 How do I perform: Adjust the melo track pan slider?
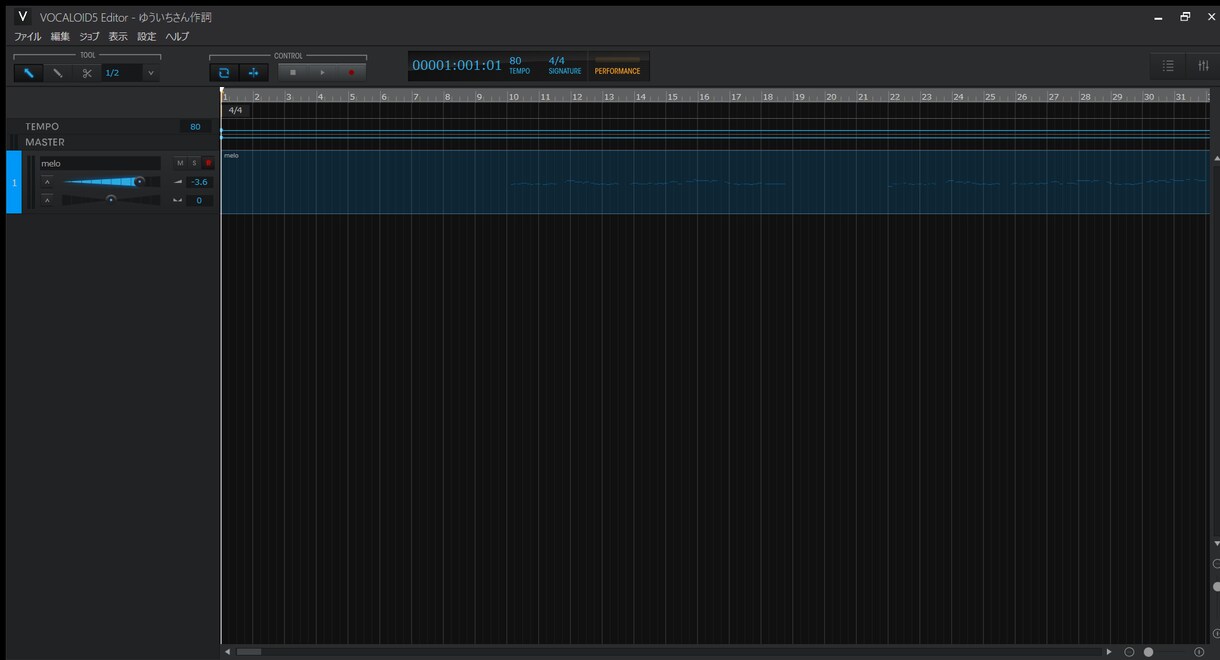tap(110, 200)
